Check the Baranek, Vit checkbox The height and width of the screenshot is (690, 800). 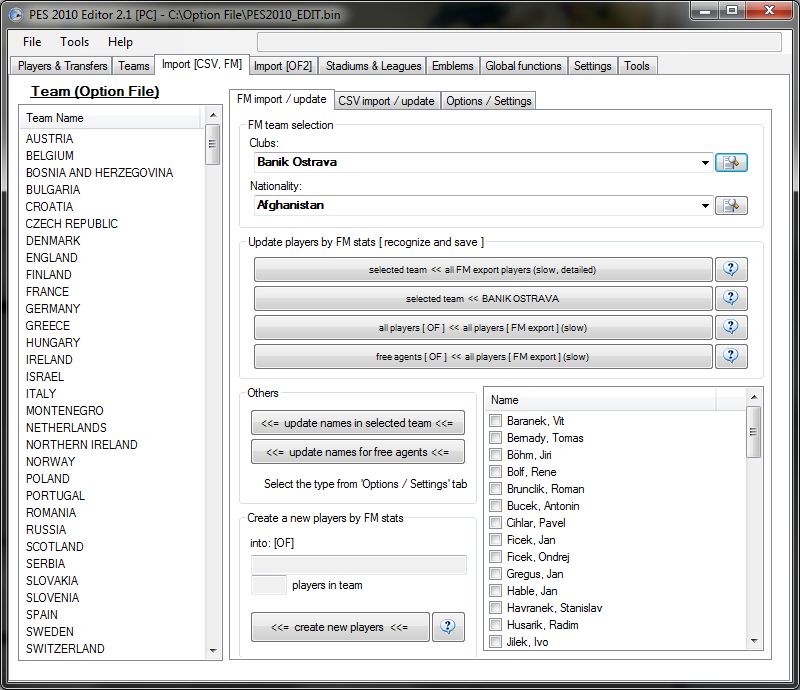pyautogui.click(x=496, y=421)
